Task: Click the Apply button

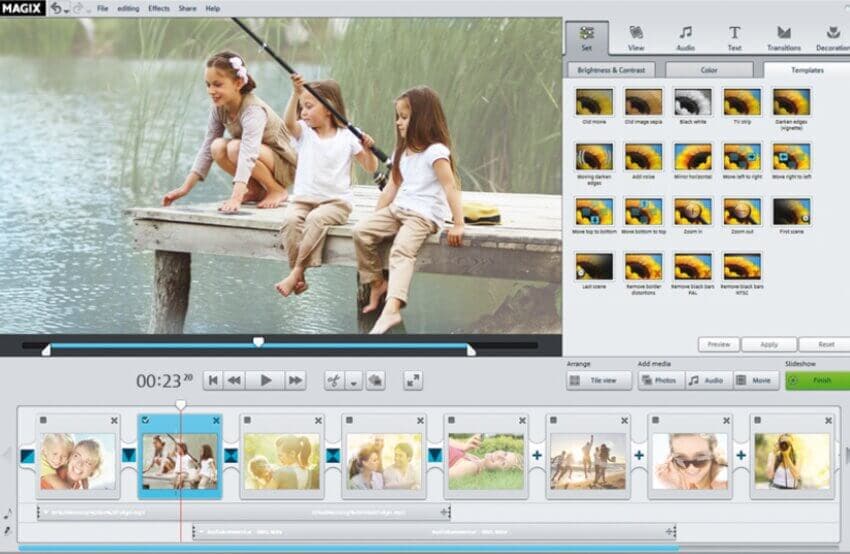Action: click(x=769, y=344)
